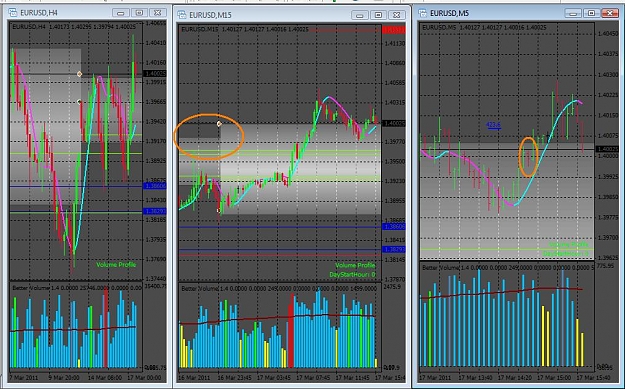Click the upper diamond marker in H4 chart

pos(79,74)
